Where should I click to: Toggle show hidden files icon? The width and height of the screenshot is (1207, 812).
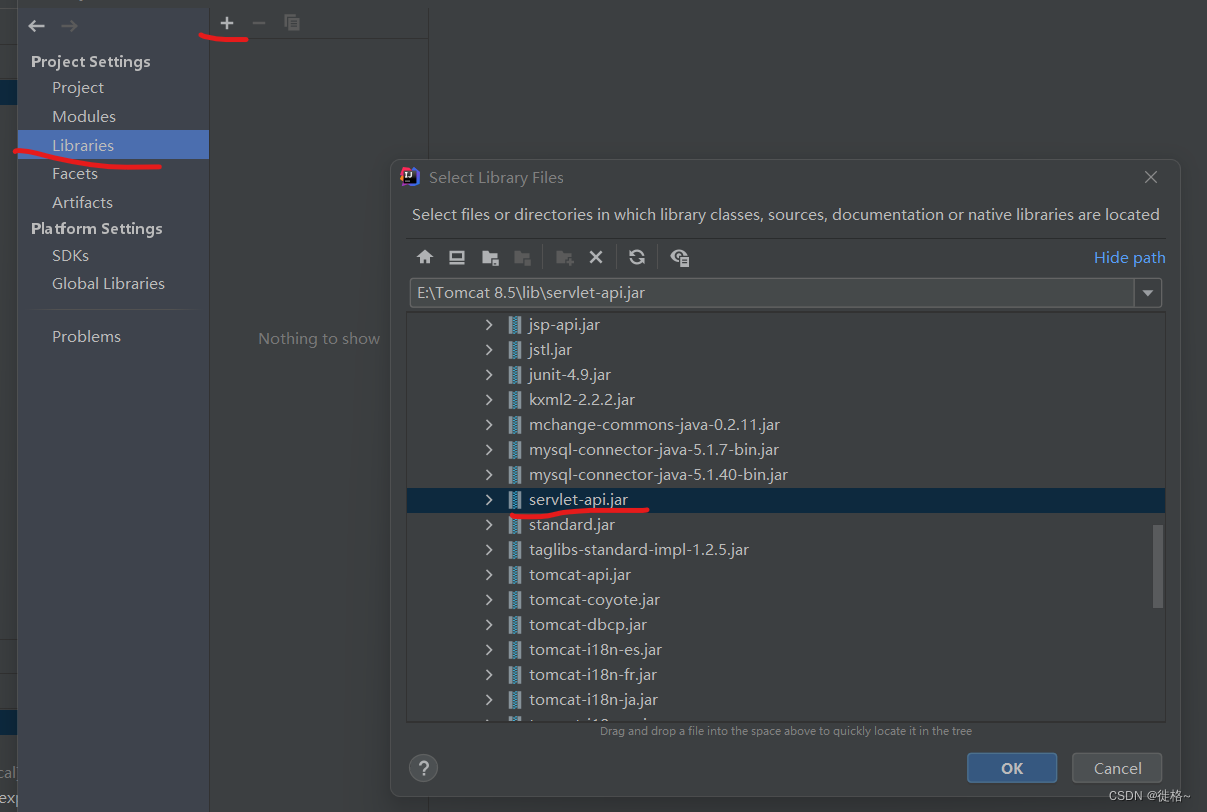680,257
